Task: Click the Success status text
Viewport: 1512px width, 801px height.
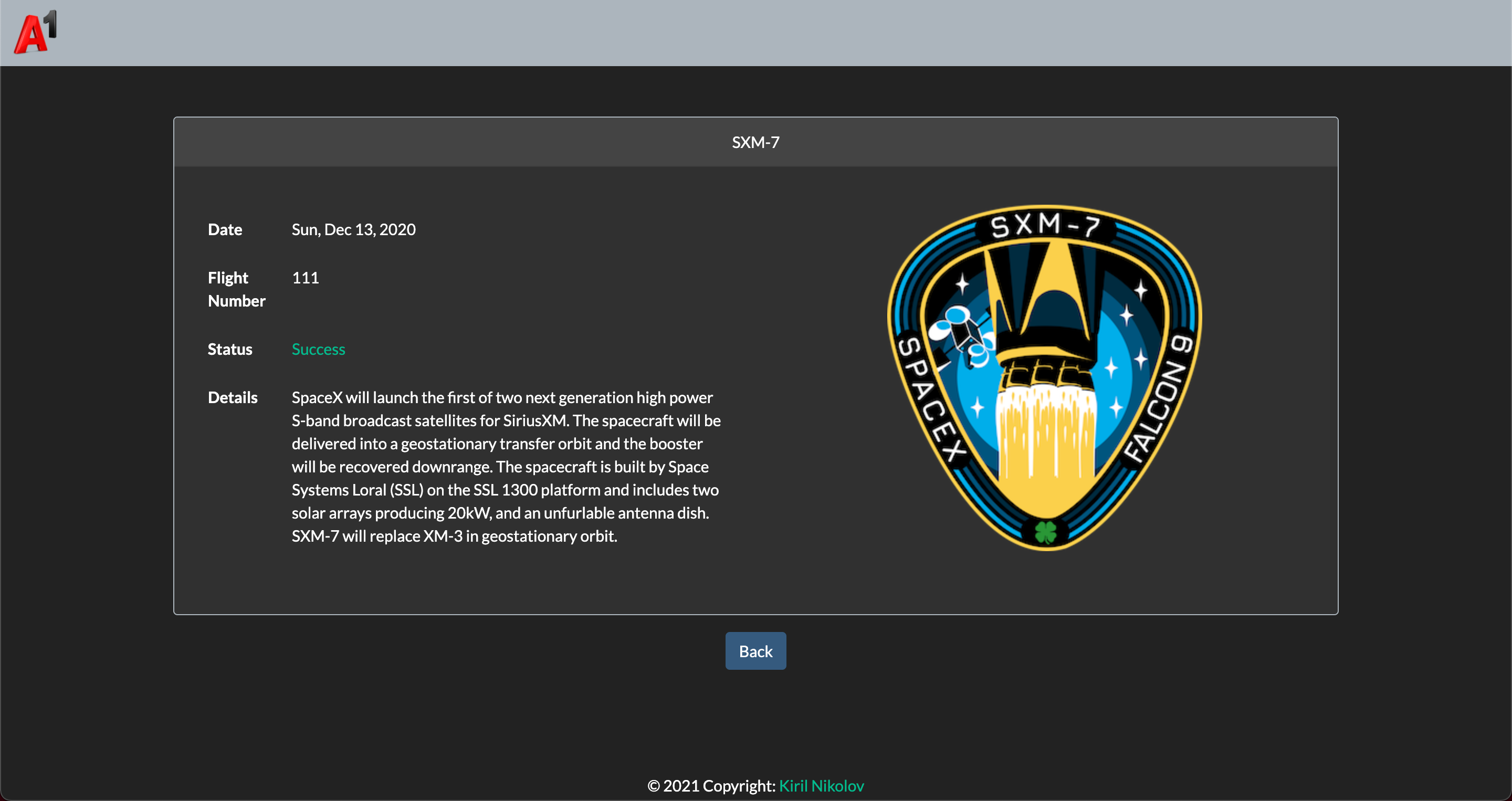Action: coord(318,349)
